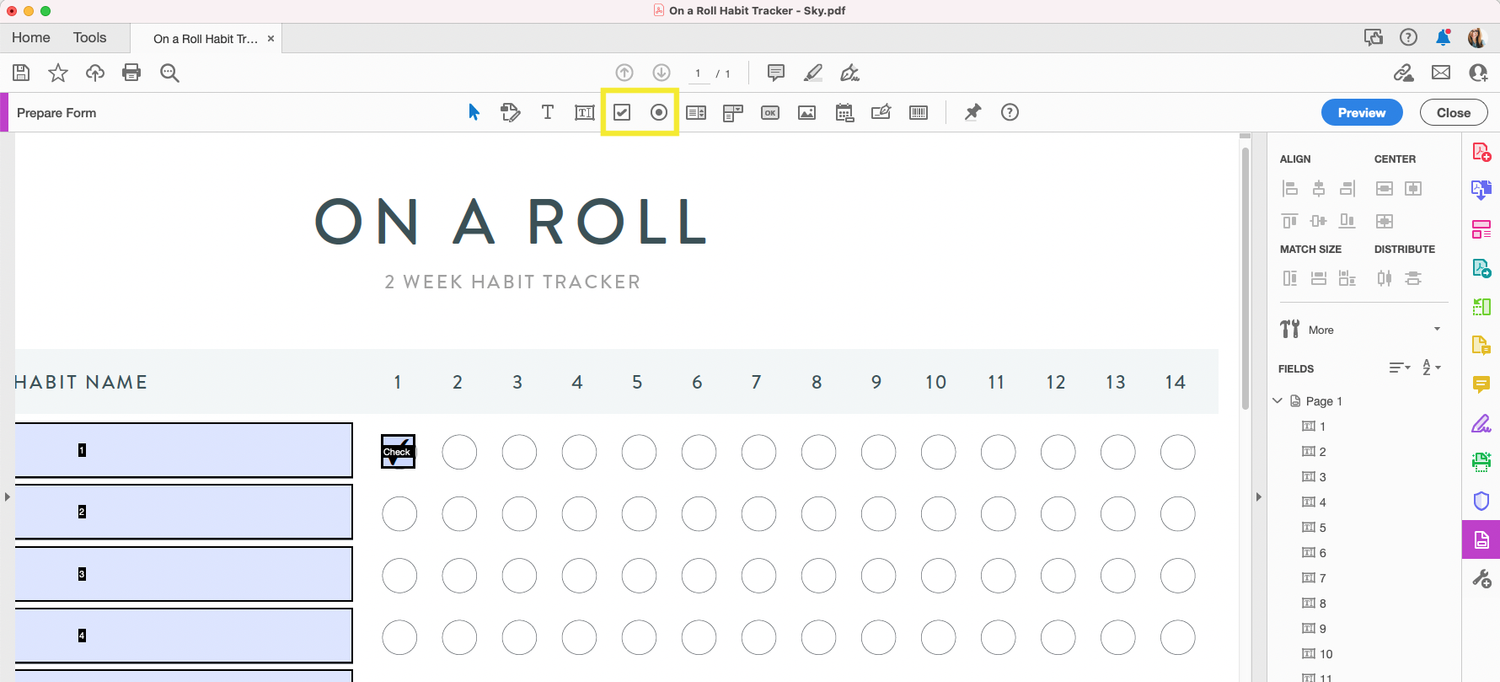
Task: Select the Date field tool
Action: pos(844,112)
